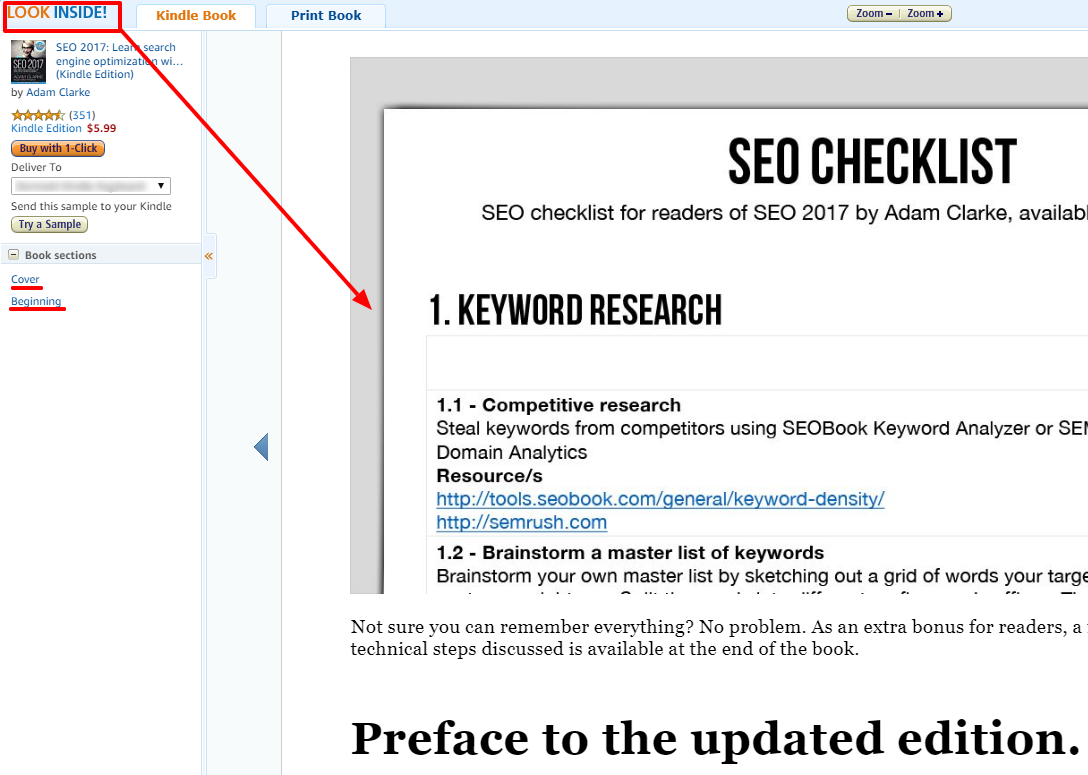The image size is (1088, 775).
Task: Click the Preface to the updated edition heading
Action: (x=715, y=739)
